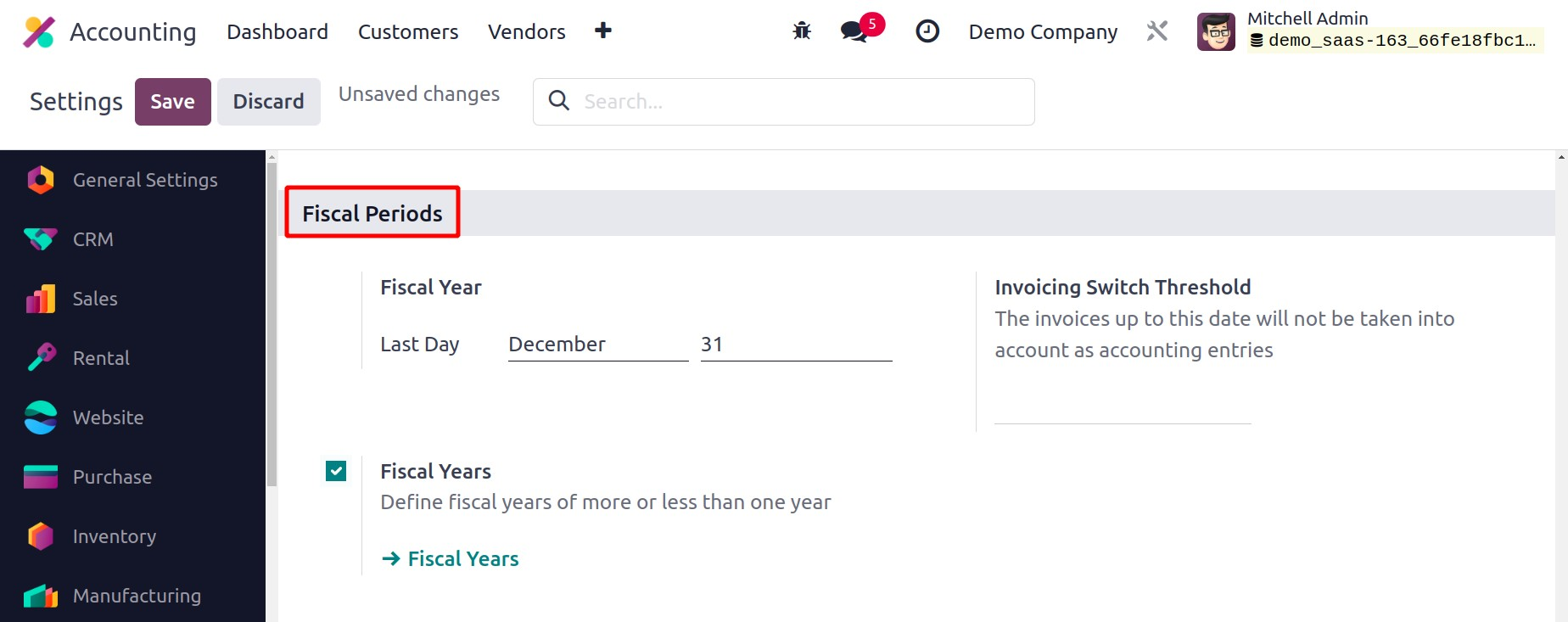Open the December month dropdown
The width and height of the screenshot is (1568, 622).
click(x=597, y=345)
